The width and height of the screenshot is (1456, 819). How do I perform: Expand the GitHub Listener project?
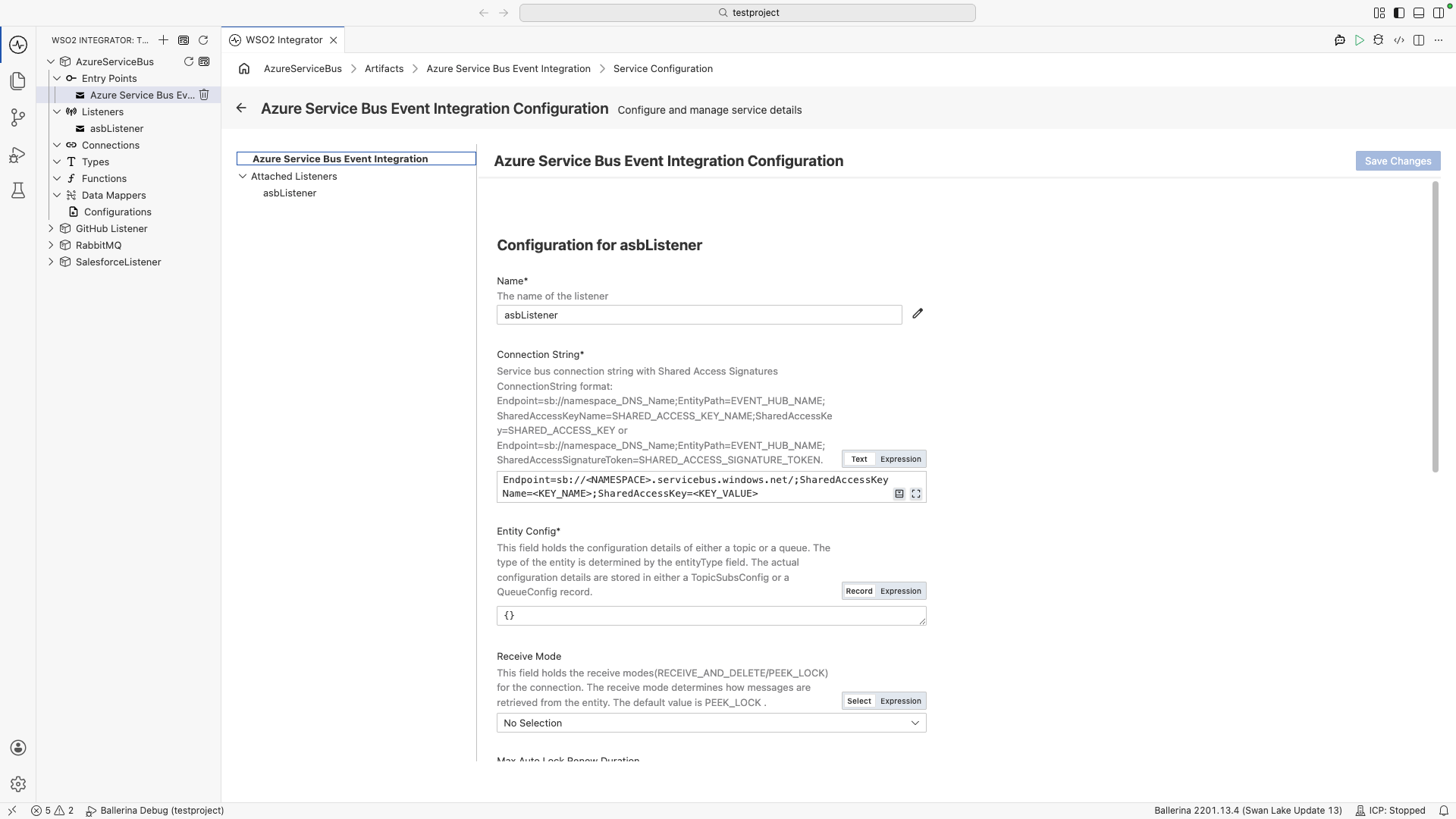[51, 229]
